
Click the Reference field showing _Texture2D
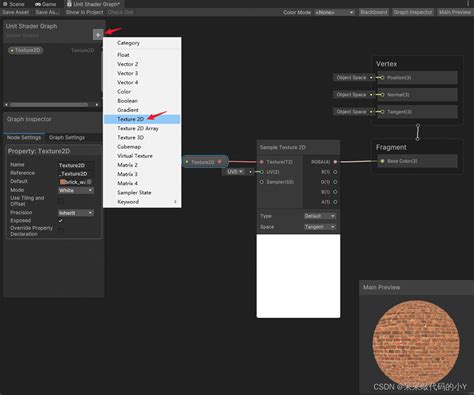click(x=76, y=174)
